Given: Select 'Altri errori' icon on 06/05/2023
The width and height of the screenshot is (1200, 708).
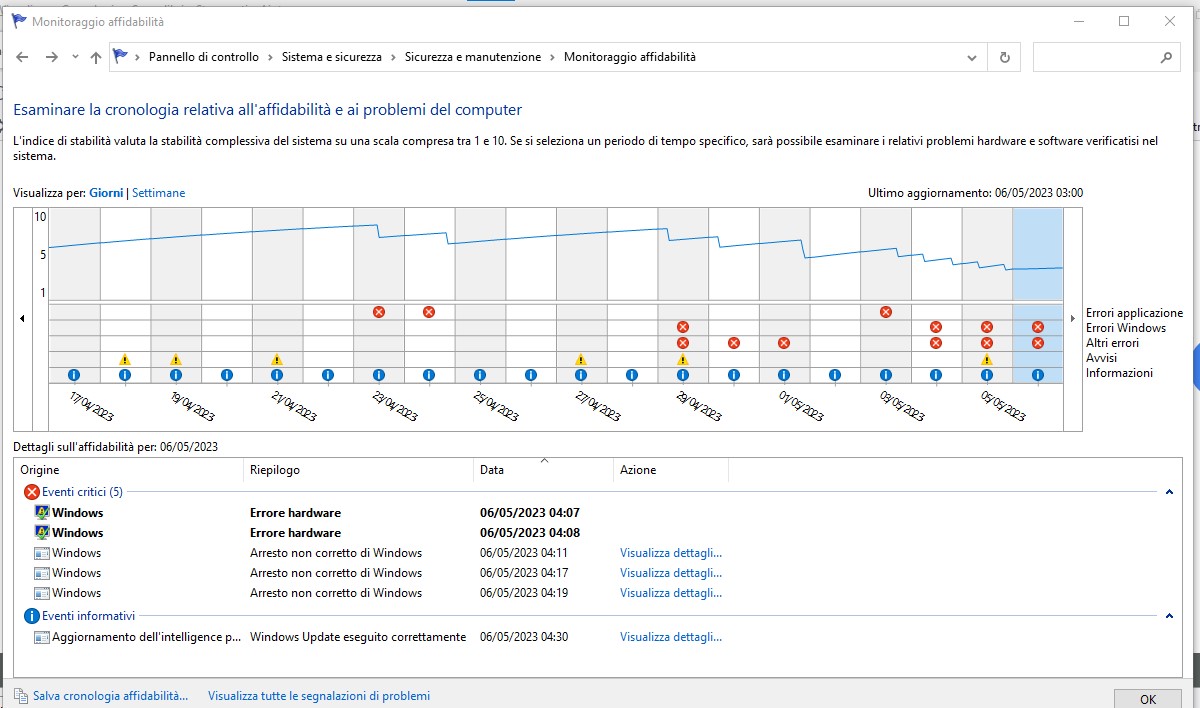Looking at the screenshot, I should click(1038, 343).
